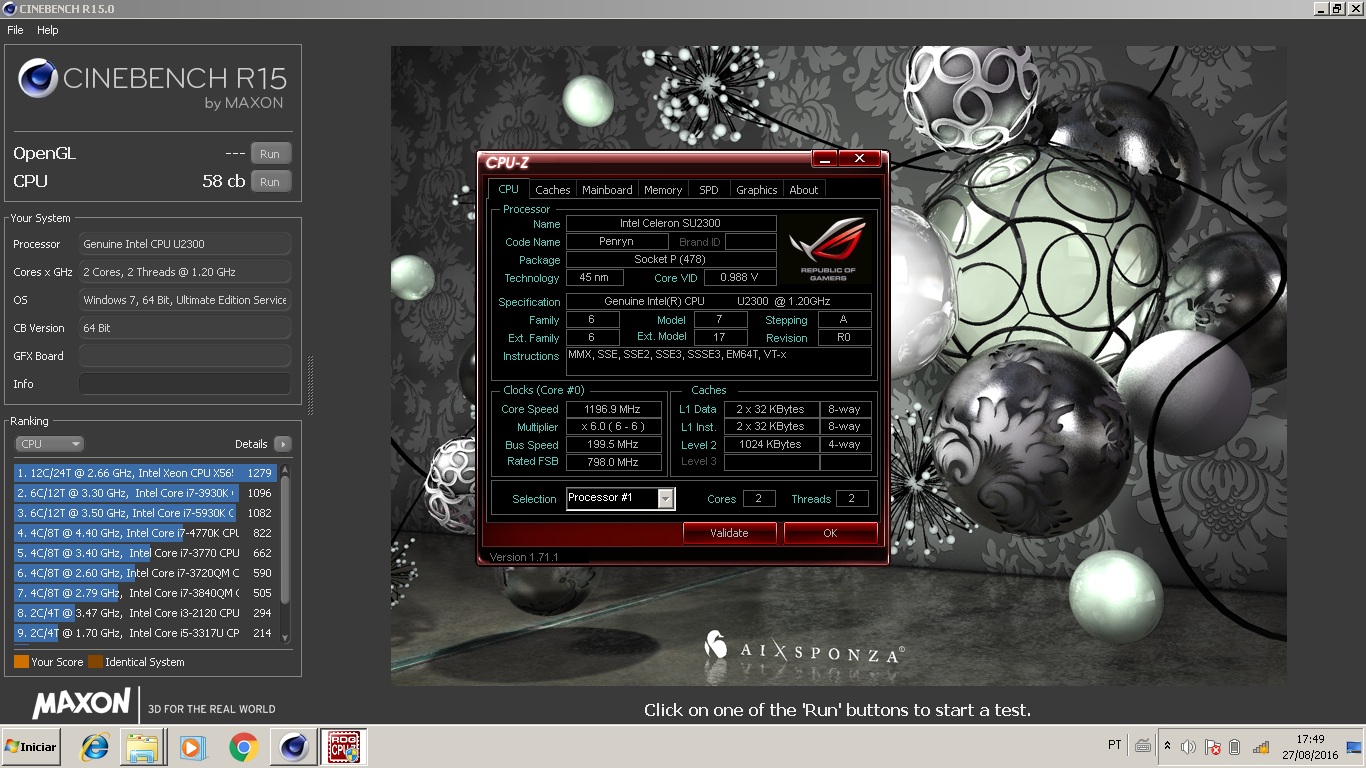Click OK button in CPU-Z
This screenshot has width=1366, height=768.
coord(830,533)
